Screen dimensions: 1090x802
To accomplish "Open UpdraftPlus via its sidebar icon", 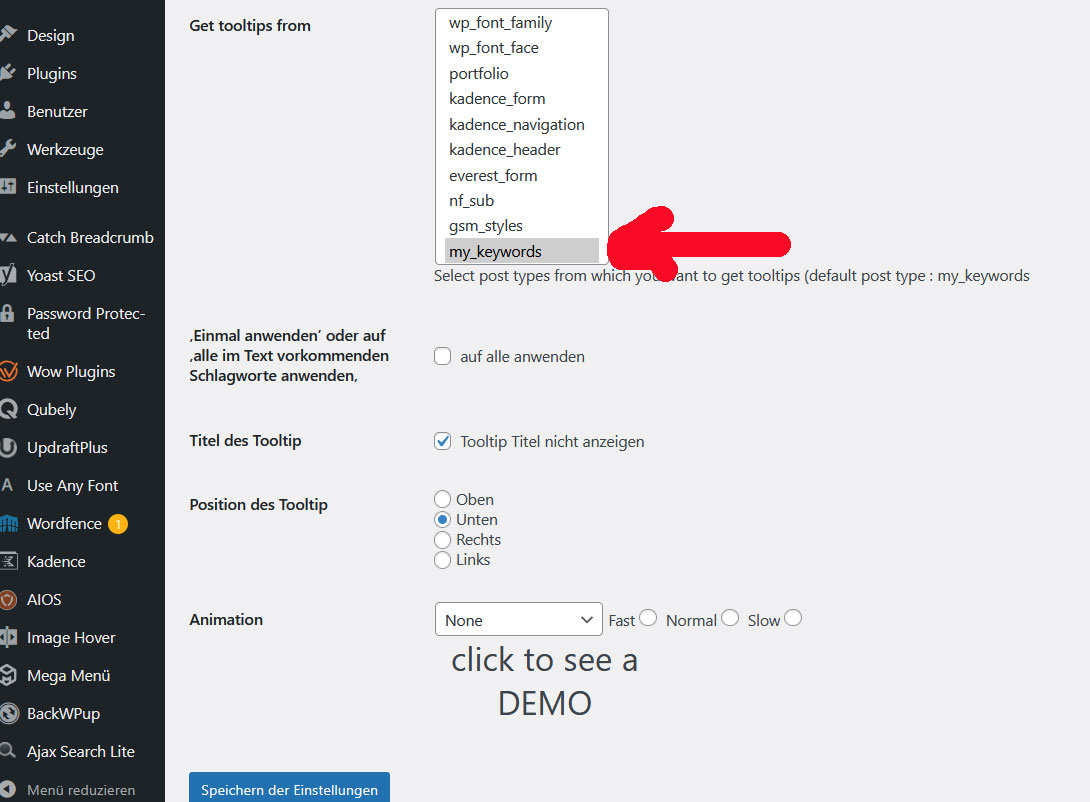I will pos(9,448).
